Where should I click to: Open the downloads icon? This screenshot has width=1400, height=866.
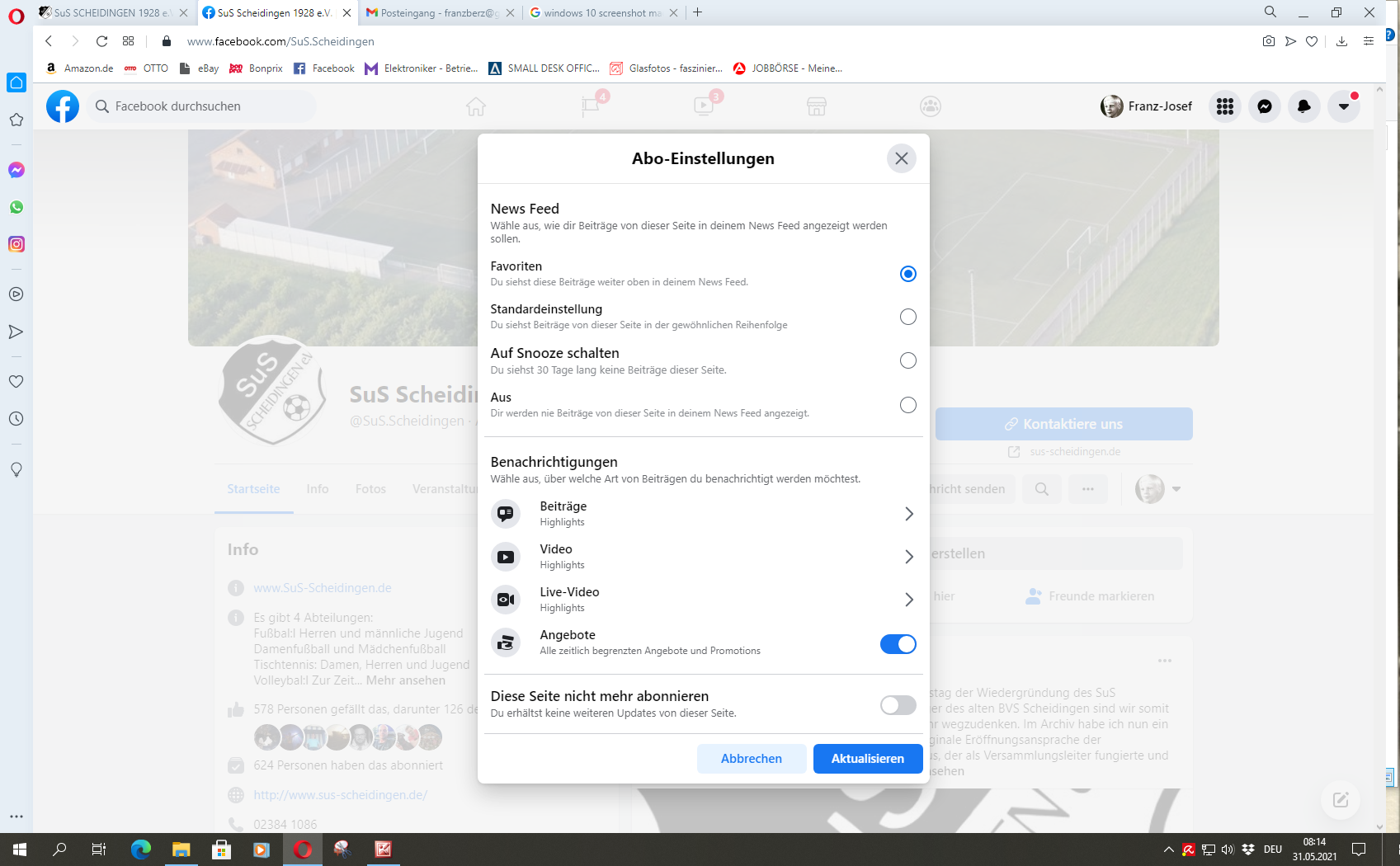coord(1342,41)
